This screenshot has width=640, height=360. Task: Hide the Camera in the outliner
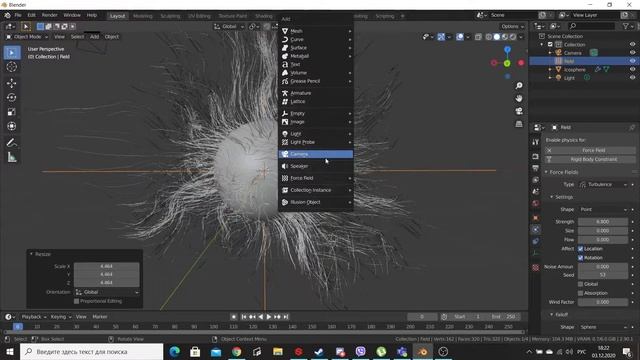click(632, 53)
